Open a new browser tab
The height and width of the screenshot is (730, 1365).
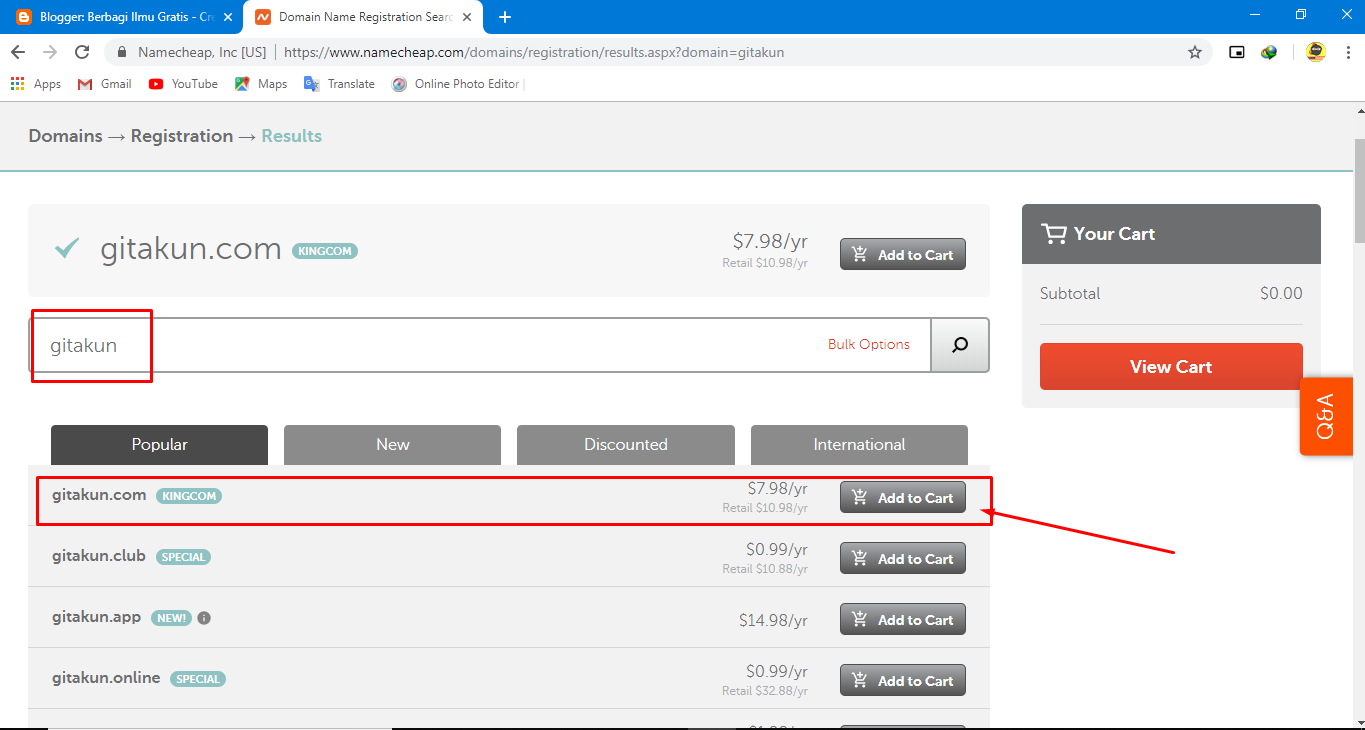point(505,17)
